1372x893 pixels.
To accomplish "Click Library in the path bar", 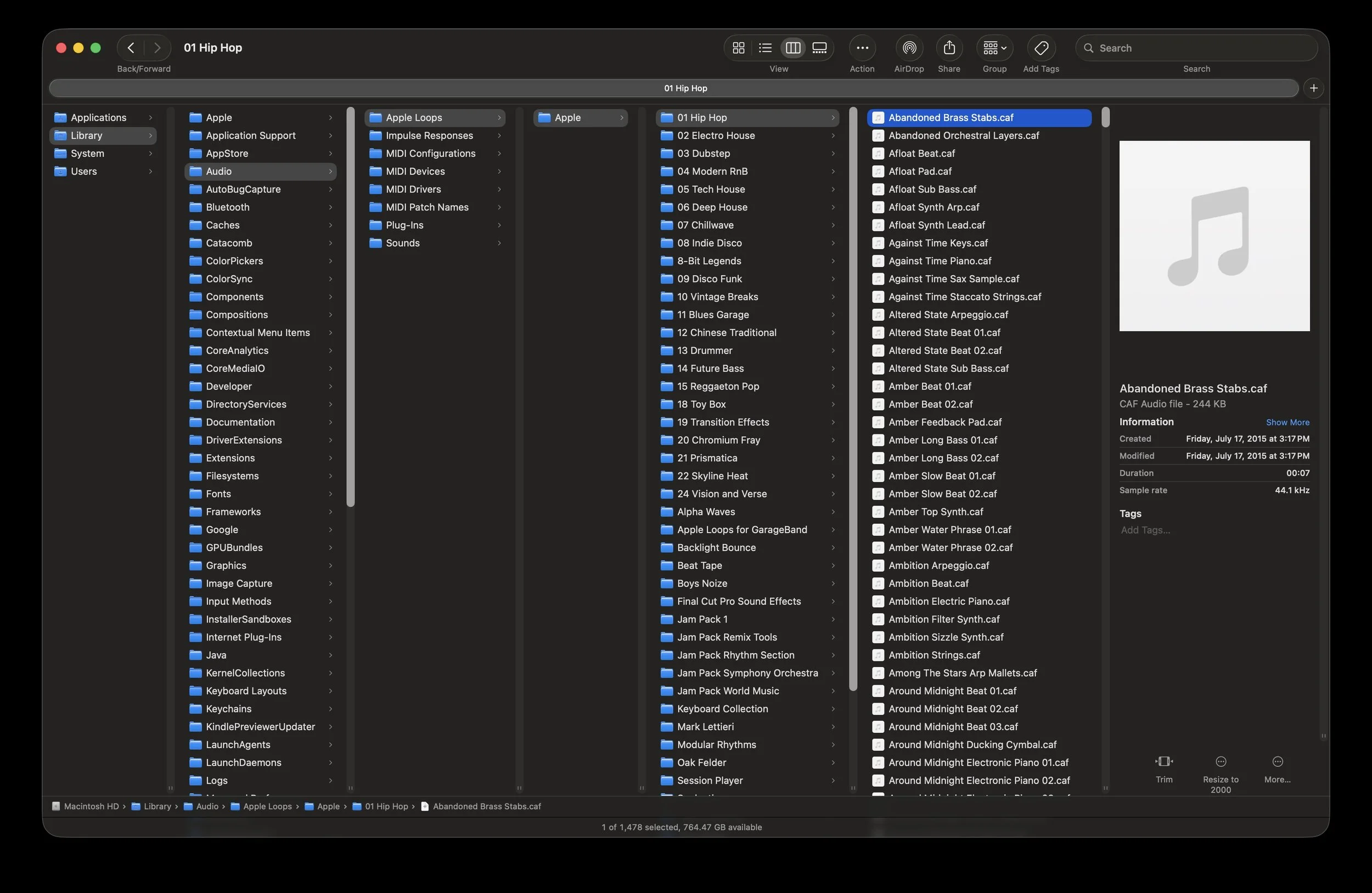I will pos(157,806).
